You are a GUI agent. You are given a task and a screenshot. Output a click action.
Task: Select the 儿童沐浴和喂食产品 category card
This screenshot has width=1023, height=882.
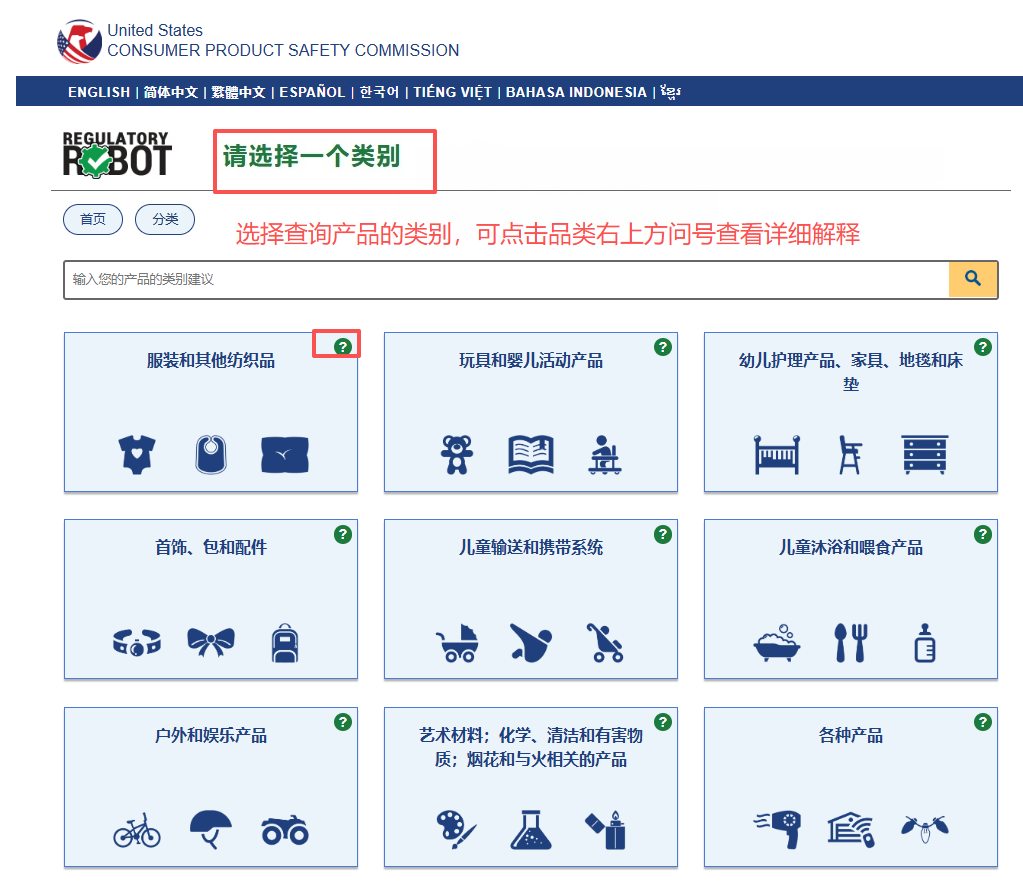click(851, 599)
